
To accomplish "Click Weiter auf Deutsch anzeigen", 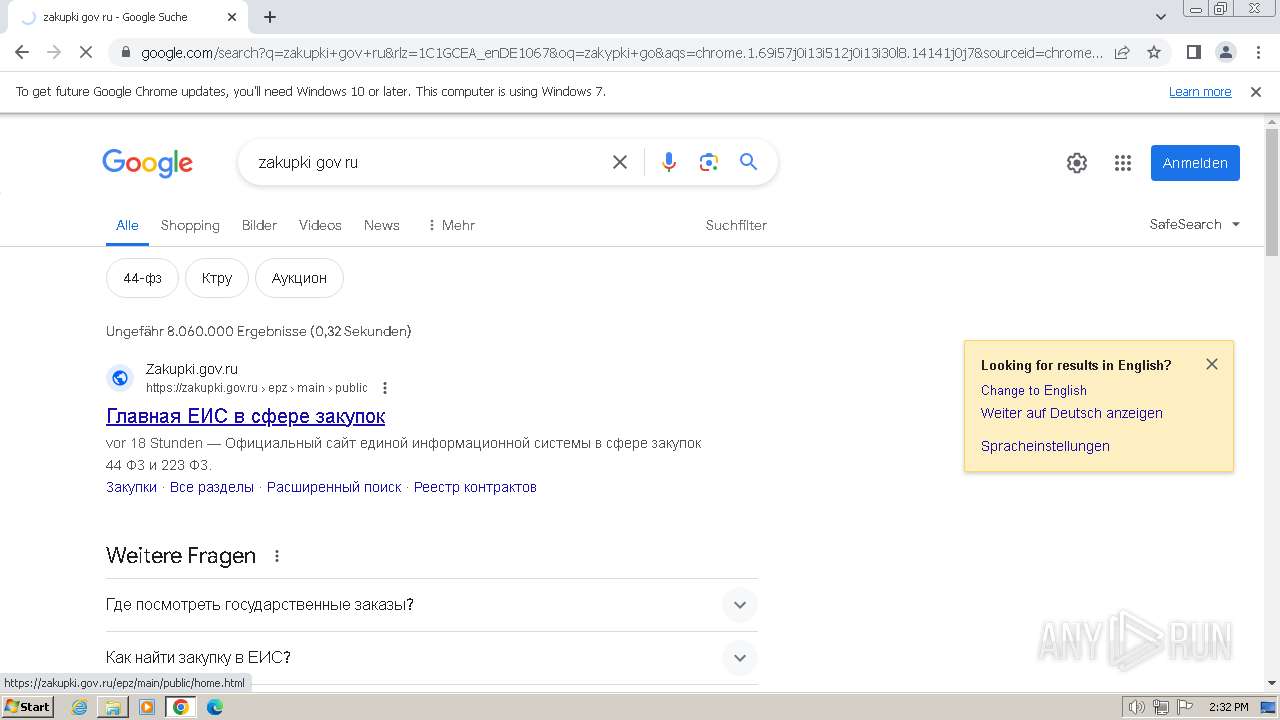I will coord(1071,413).
